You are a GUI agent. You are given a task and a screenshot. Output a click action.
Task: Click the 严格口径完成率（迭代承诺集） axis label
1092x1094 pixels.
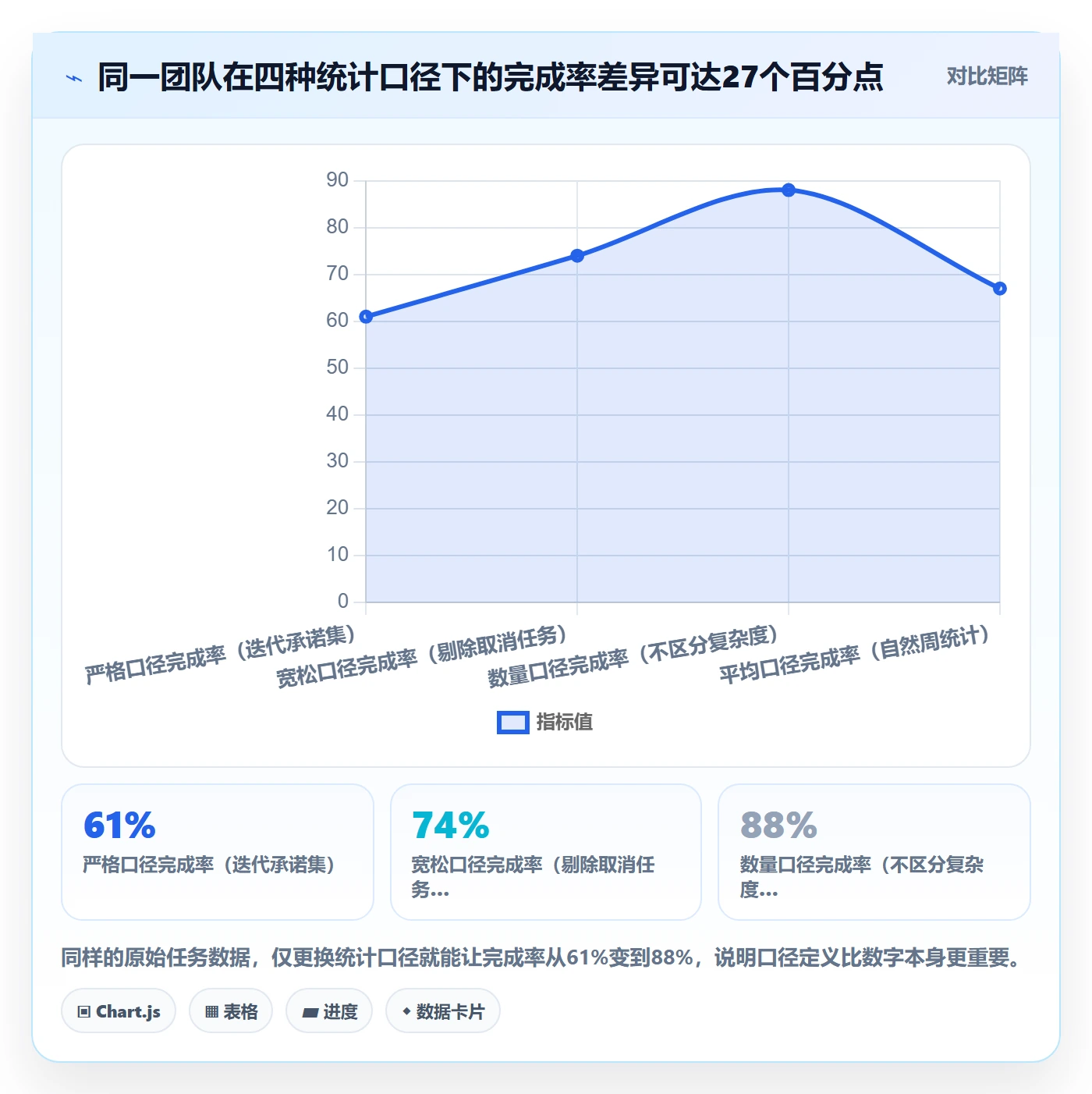pos(220,655)
